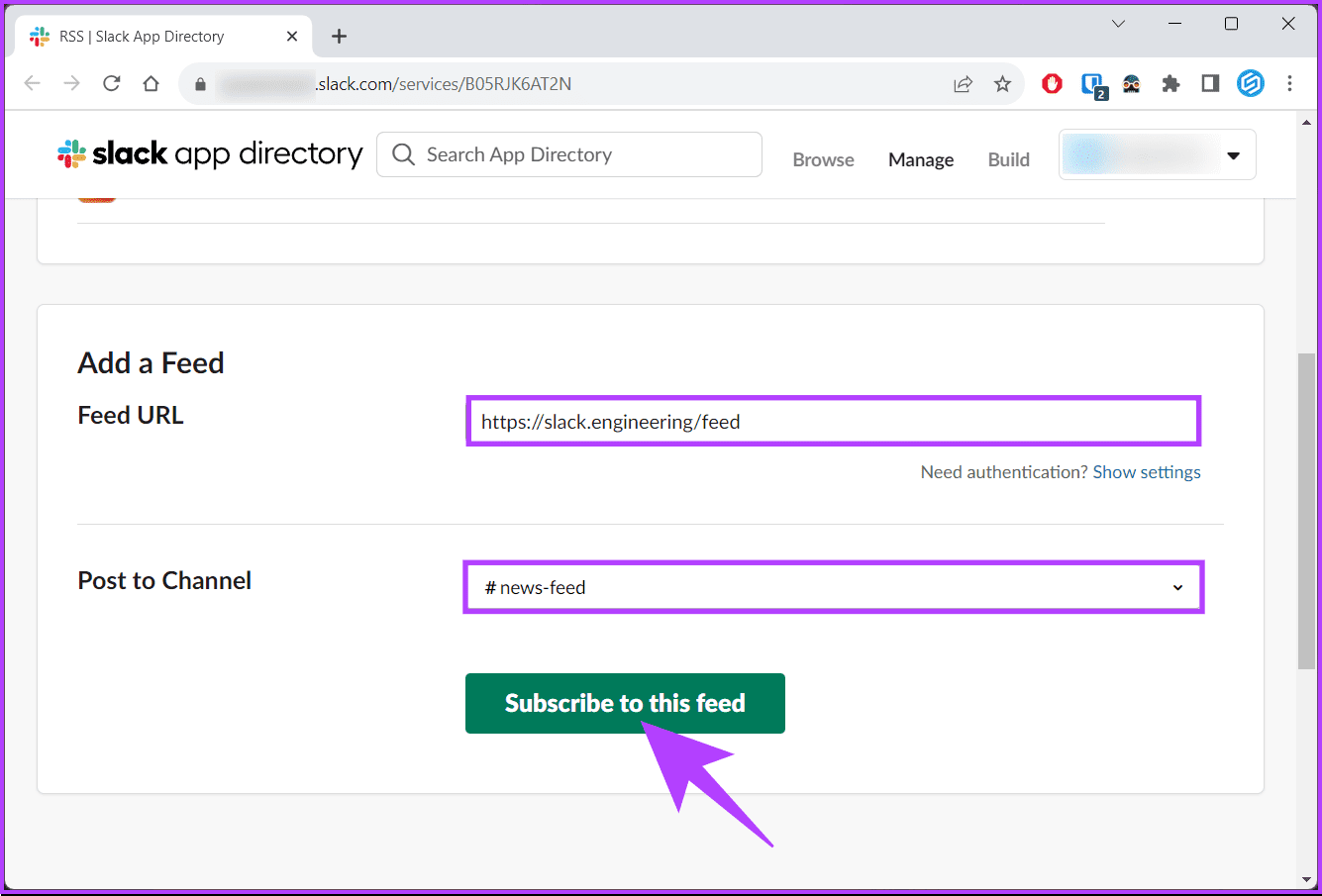Open Chrome three-dot menu

[1289, 84]
